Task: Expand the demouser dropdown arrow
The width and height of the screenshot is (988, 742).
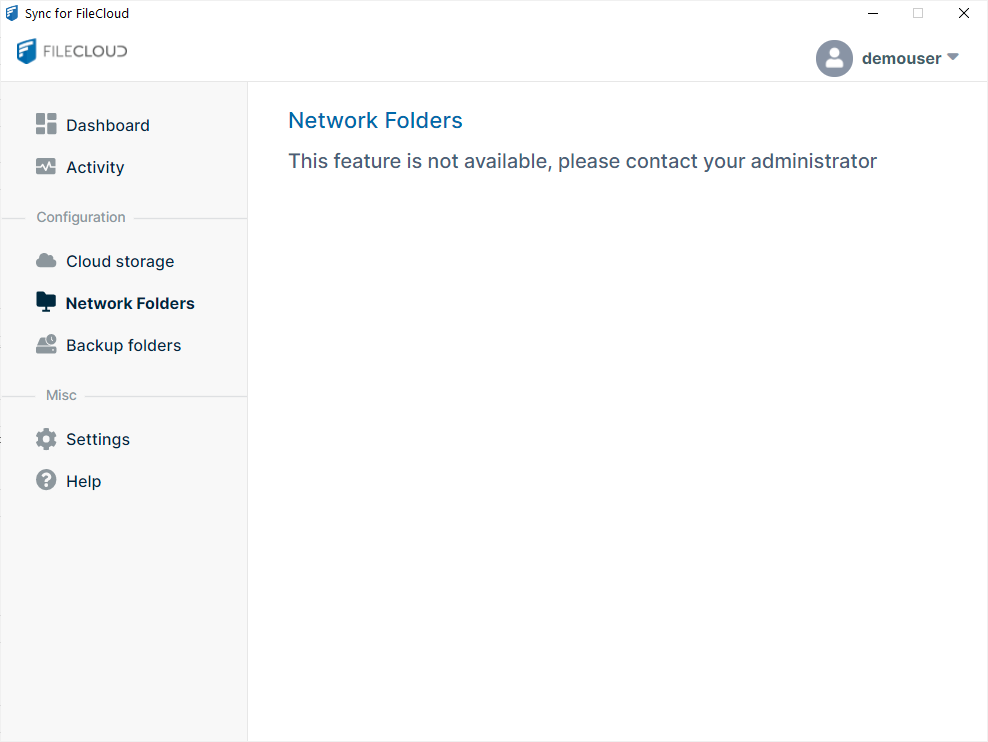Action: point(952,57)
